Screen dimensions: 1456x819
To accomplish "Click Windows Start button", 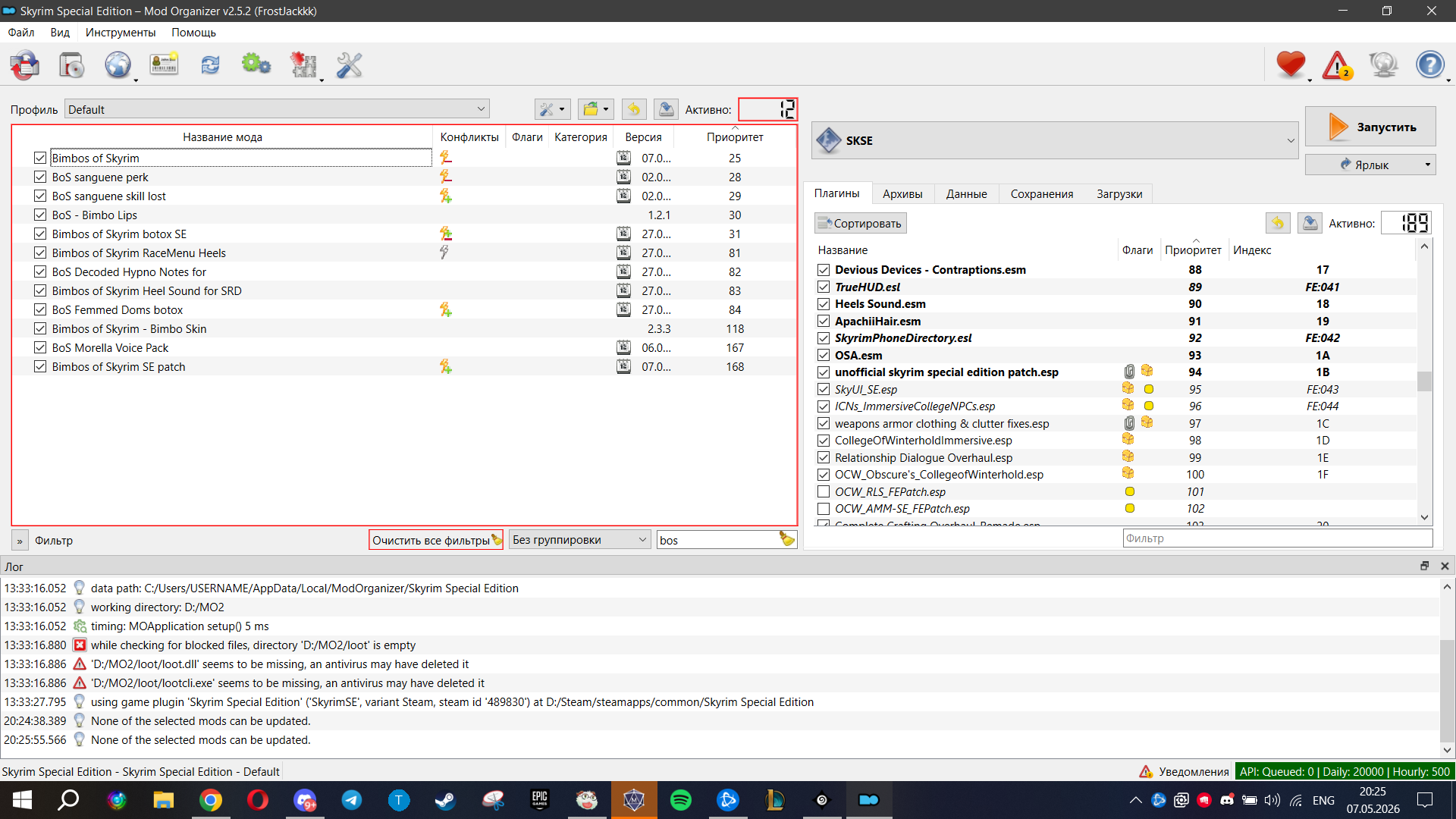I will click(23, 800).
